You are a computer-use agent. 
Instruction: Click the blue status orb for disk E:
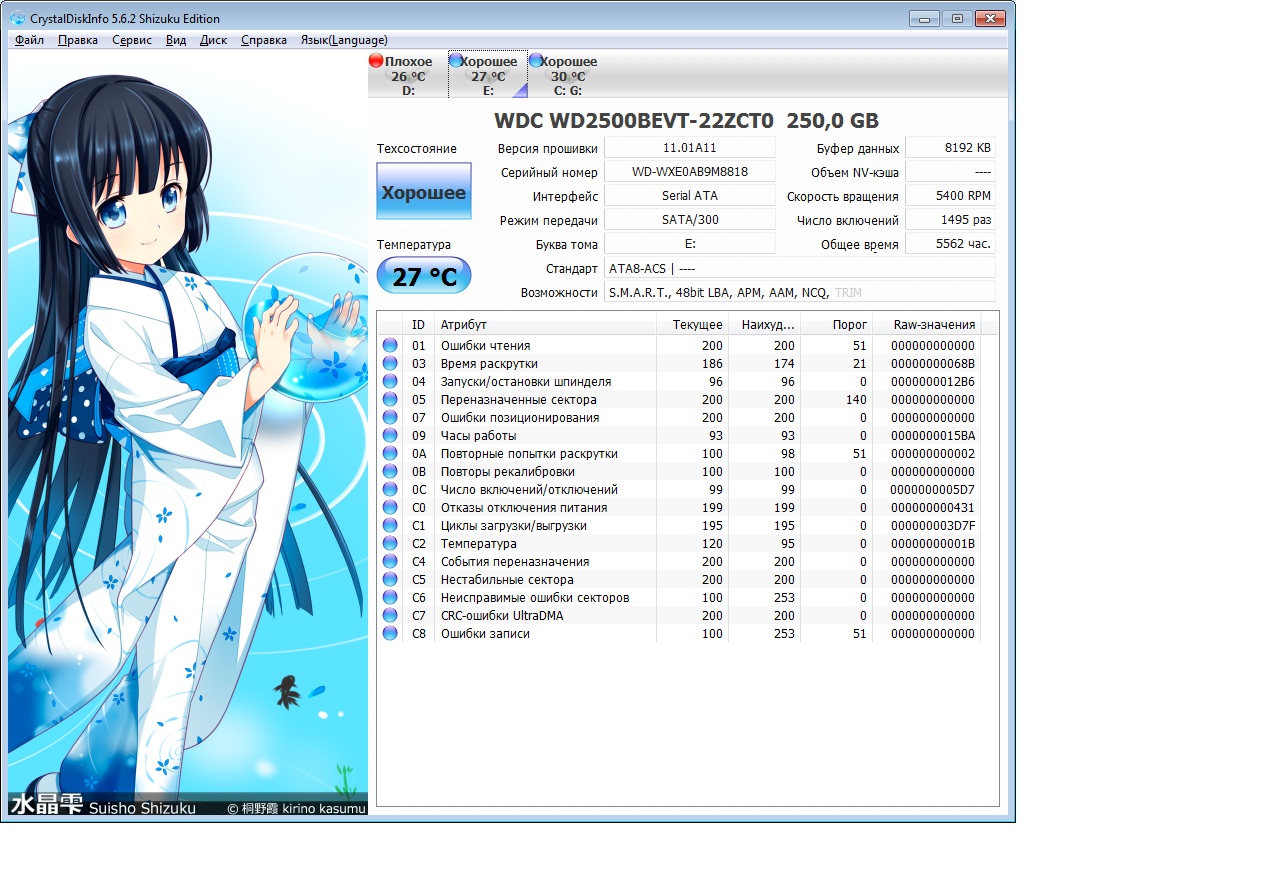click(456, 61)
